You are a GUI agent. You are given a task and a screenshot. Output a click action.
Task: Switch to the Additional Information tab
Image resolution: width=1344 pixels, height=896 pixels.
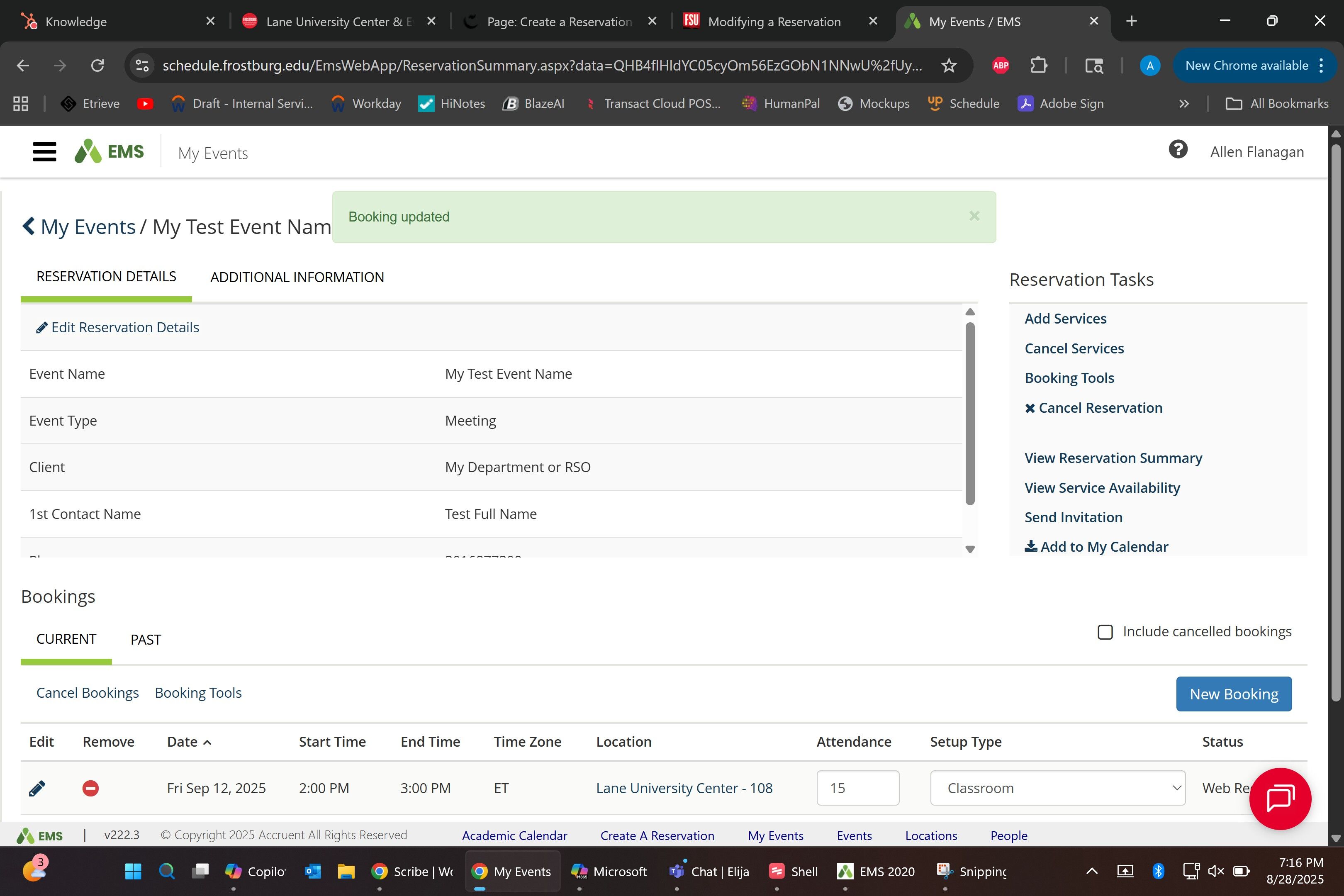[297, 277]
